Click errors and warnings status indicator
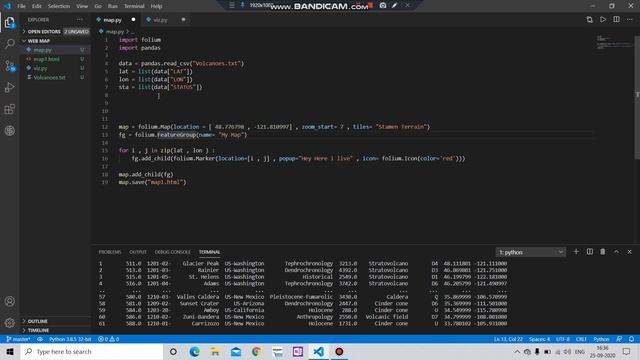640x360 pixels. click(109, 339)
